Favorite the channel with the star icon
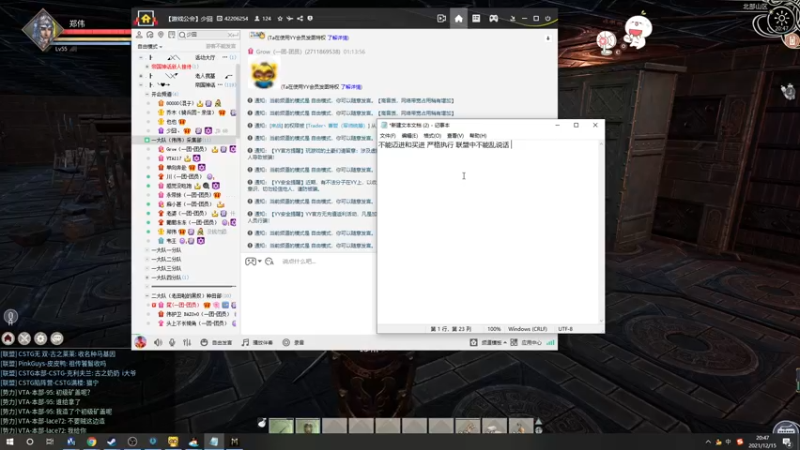This screenshot has width=800, height=450. (x=280, y=19)
